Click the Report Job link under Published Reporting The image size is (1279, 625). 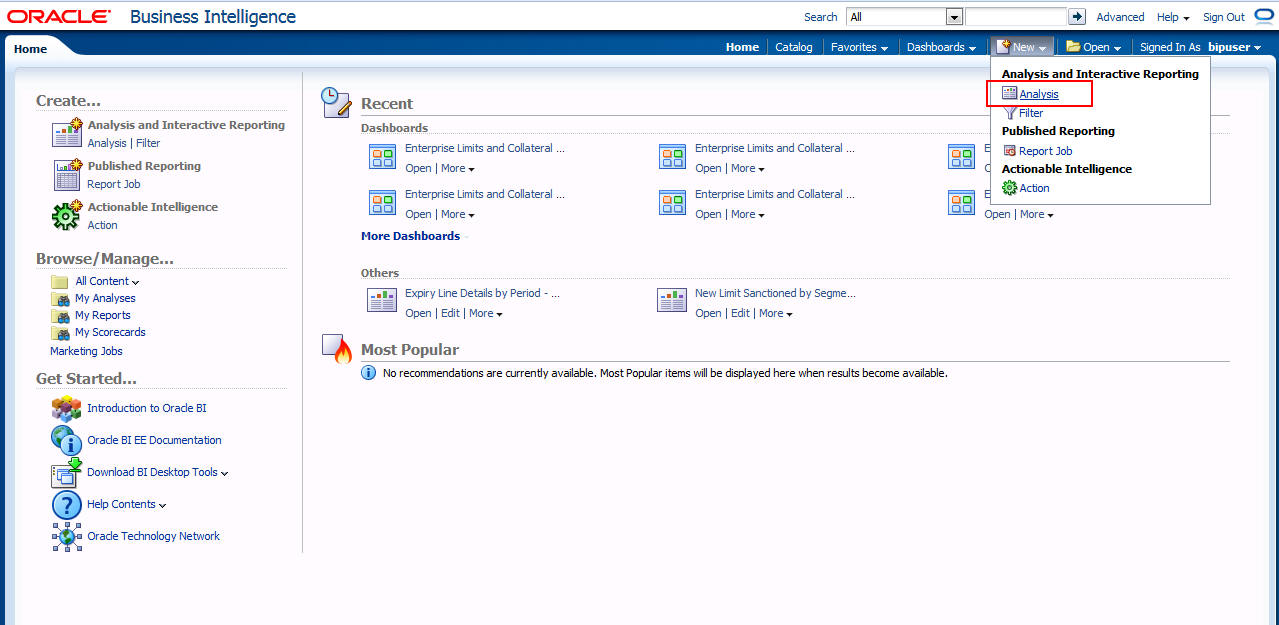point(114,184)
